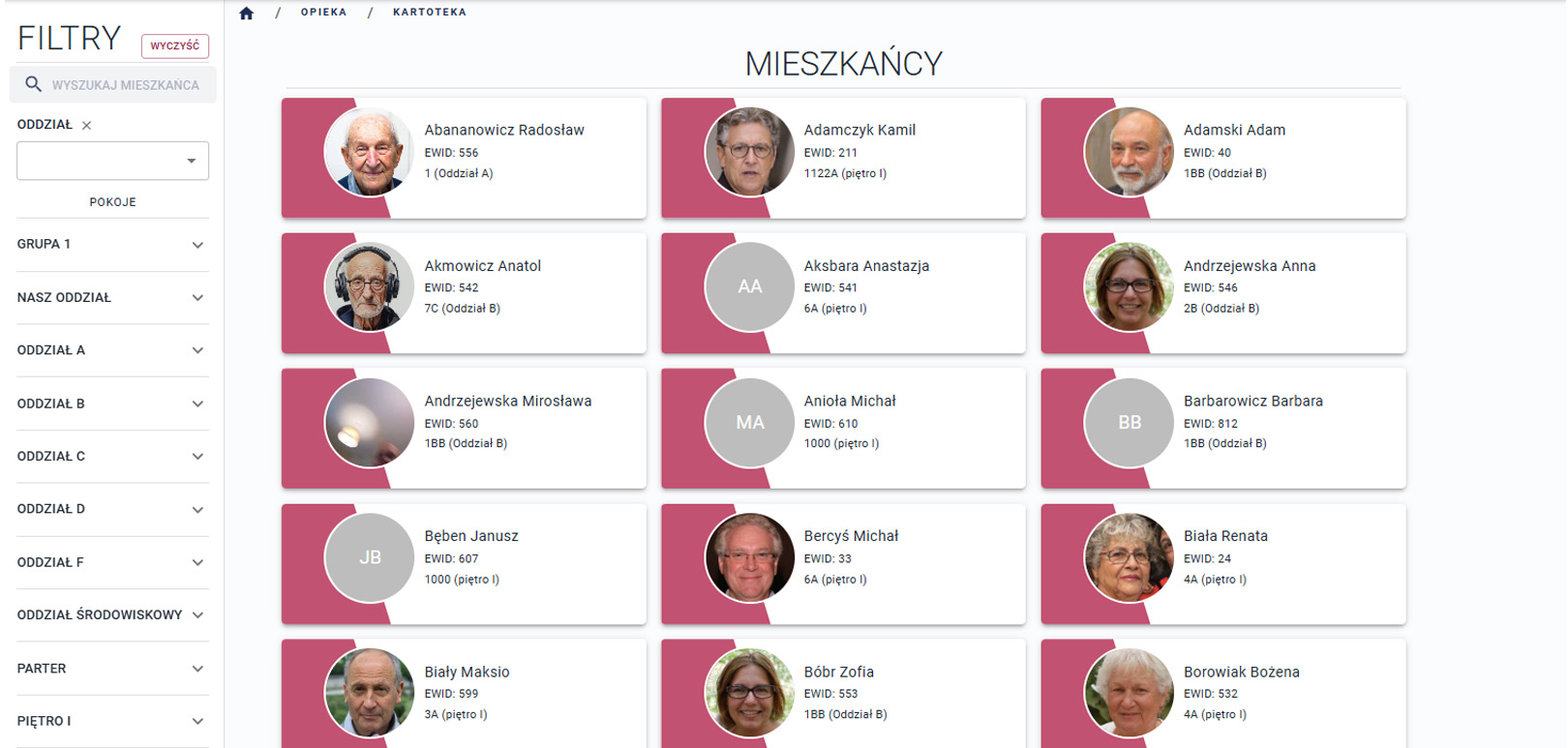Go to Opieka breadcrumb item
The height and width of the screenshot is (748, 1568).
pyautogui.click(x=323, y=13)
